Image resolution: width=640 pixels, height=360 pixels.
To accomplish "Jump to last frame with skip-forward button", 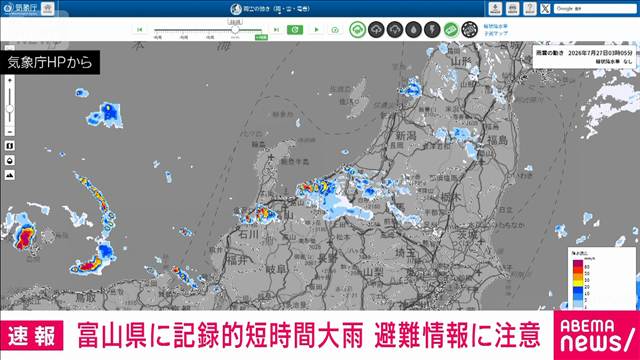I will pyautogui.click(x=276, y=29).
